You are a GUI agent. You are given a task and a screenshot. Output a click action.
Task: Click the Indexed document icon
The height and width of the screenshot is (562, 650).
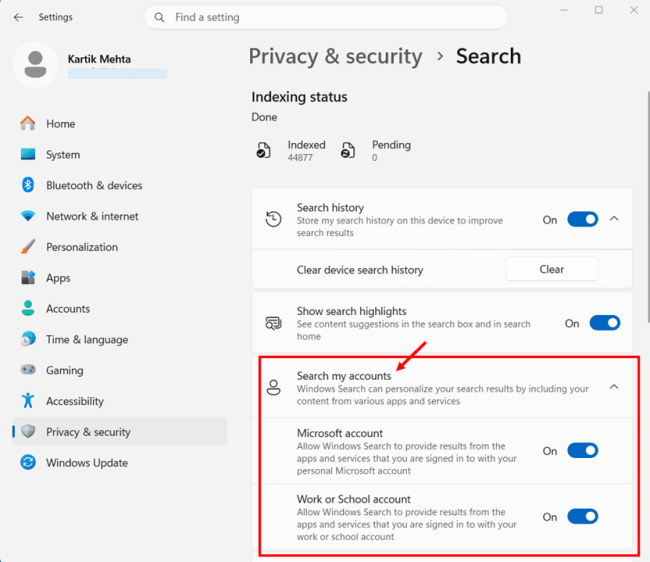(263, 150)
